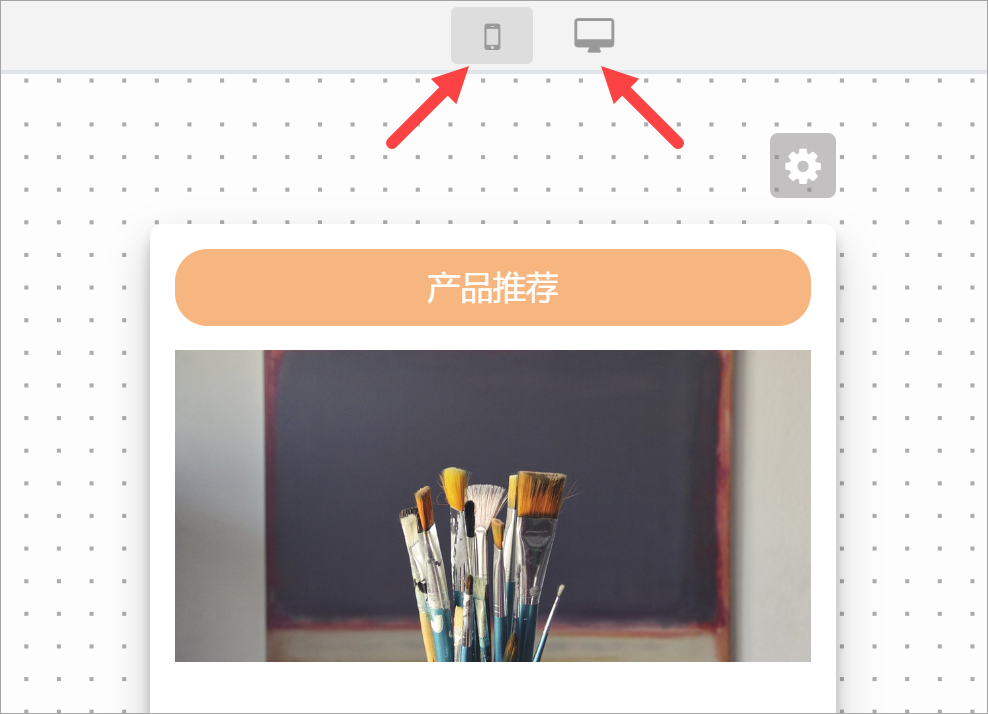The image size is (988, 714).
Task: Click the red arrow pointing to phone icon
Action: 428,106
